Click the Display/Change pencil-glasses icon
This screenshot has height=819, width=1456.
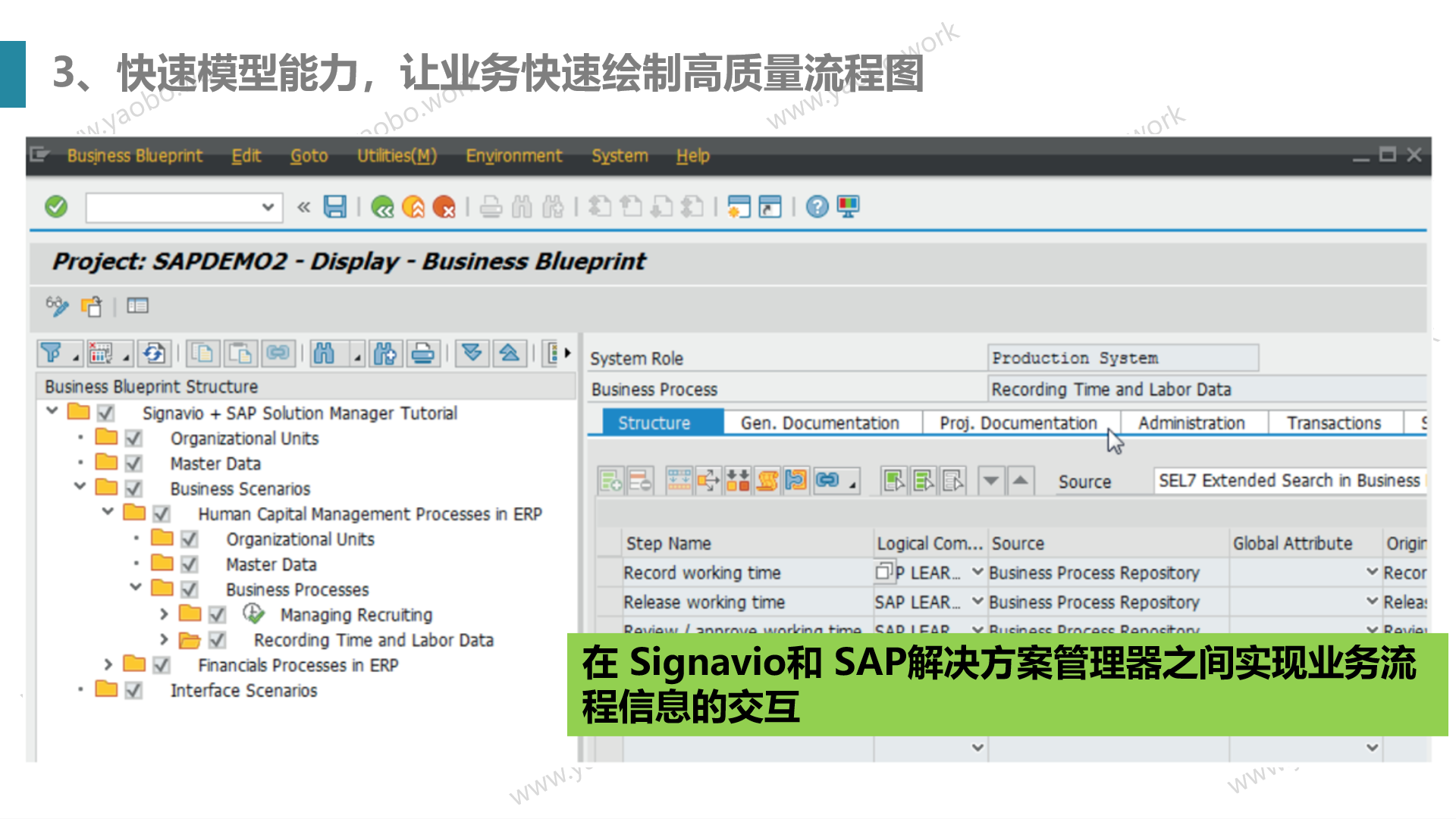57,306
